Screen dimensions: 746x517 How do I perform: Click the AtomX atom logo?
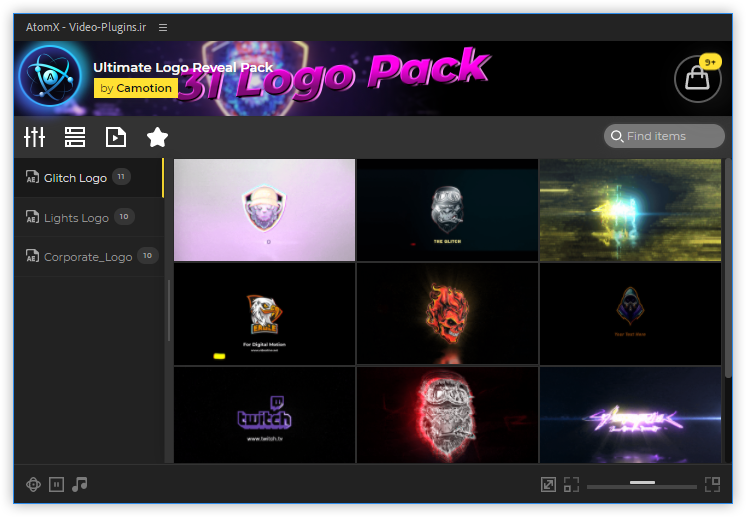50,77
